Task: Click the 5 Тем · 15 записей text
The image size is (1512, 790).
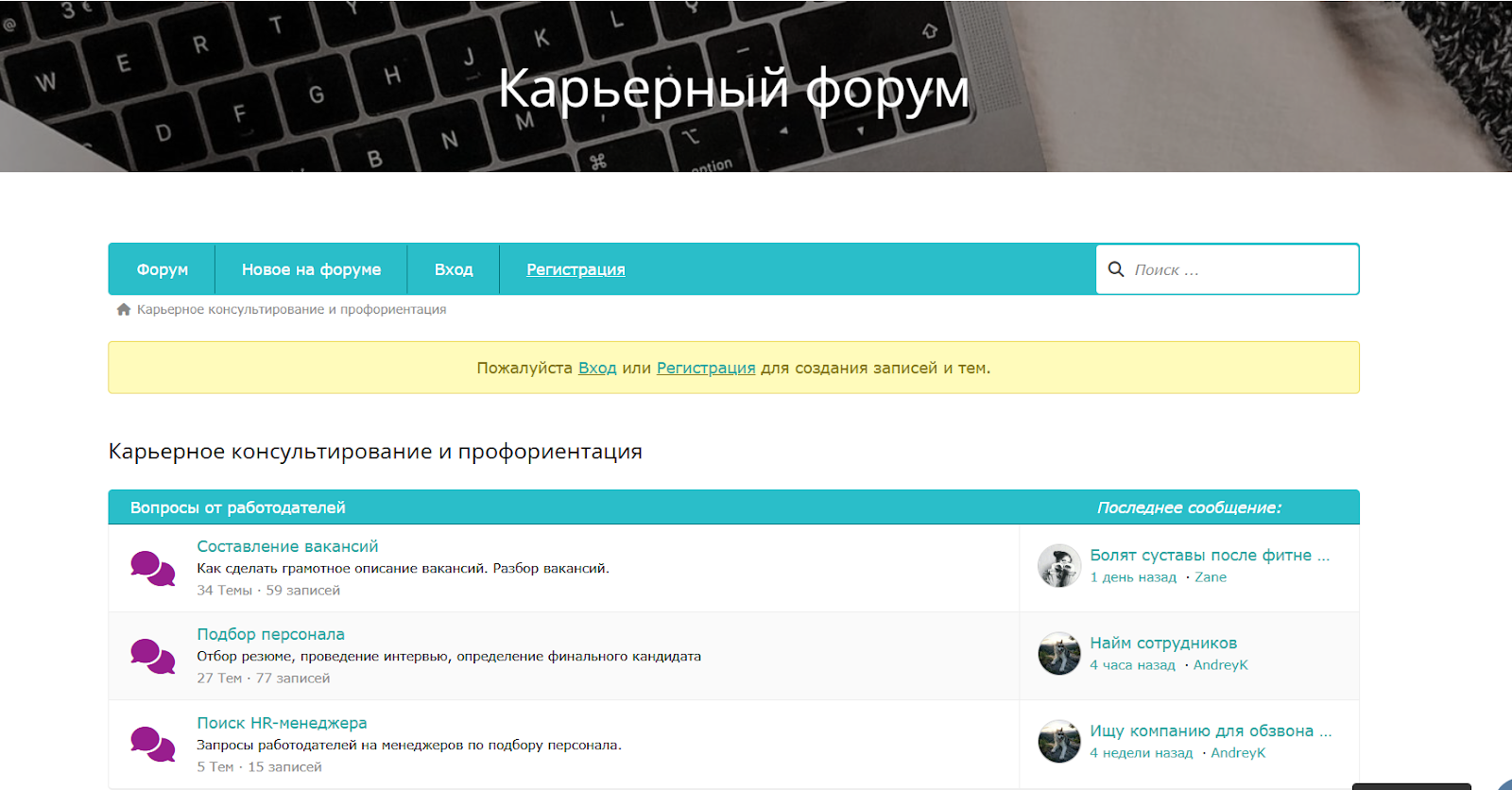Action: click(259, 767)
